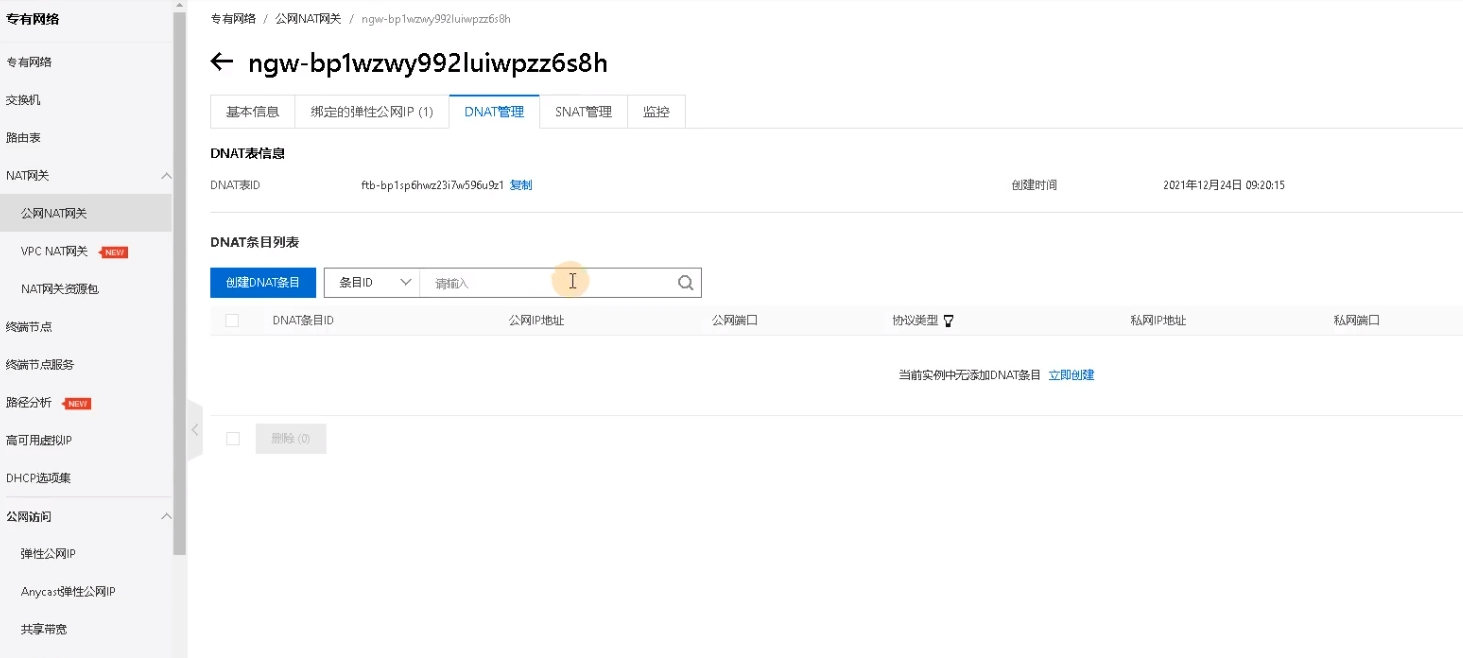Select VPC NAT网关 in the sidebar
The width and height of the screenshot is (1463, 658).
60,251
